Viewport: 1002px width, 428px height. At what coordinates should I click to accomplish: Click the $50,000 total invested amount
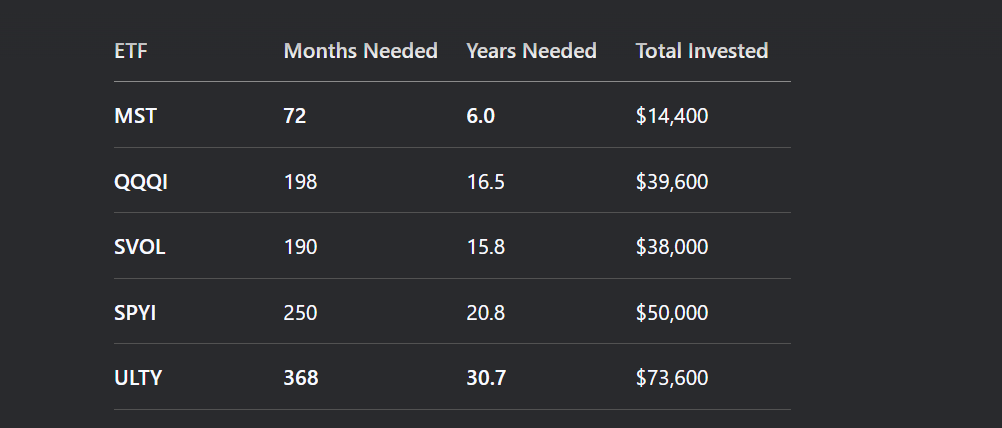[x=672, y=313]
